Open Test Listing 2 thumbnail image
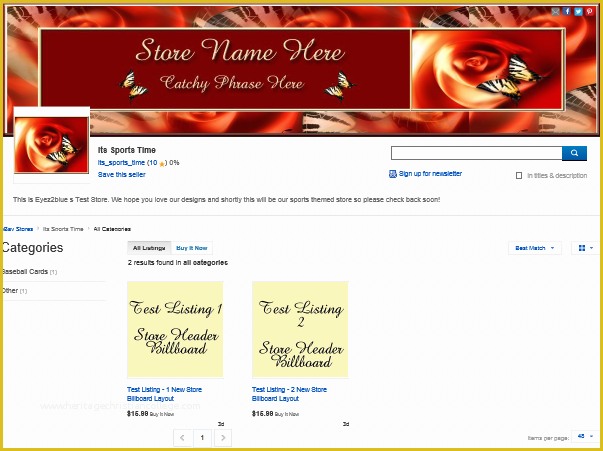Viewport: 603px width, 451px height. [300, 330]
